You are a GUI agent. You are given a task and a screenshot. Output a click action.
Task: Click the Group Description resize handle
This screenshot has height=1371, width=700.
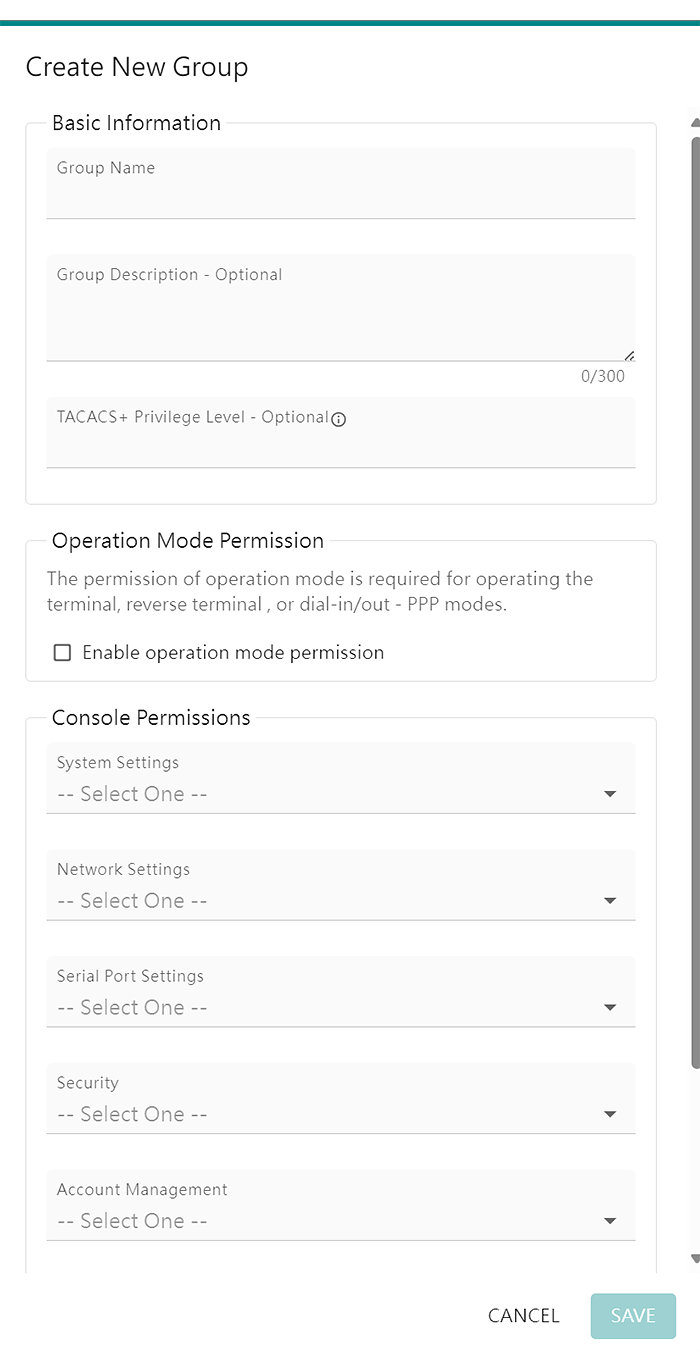coord(629,355)
